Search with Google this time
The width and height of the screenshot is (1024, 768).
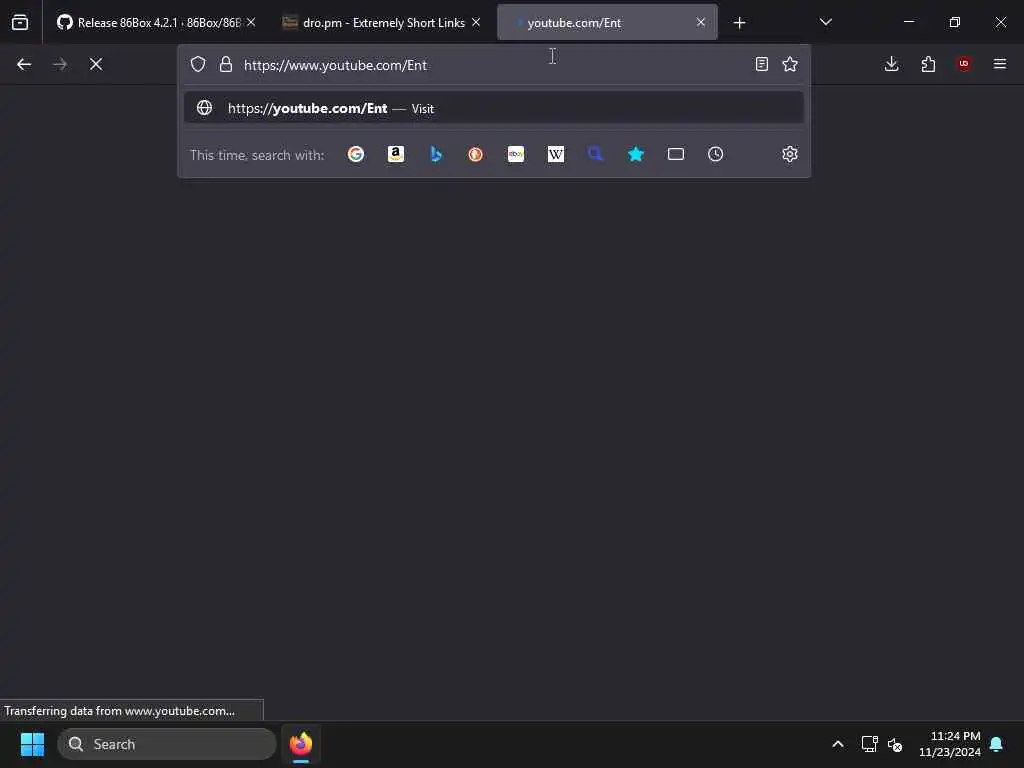click(x=356, y=154)
